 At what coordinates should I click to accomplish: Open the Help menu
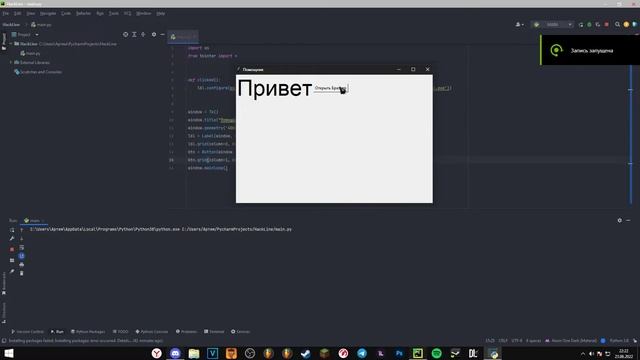point(160,13)
